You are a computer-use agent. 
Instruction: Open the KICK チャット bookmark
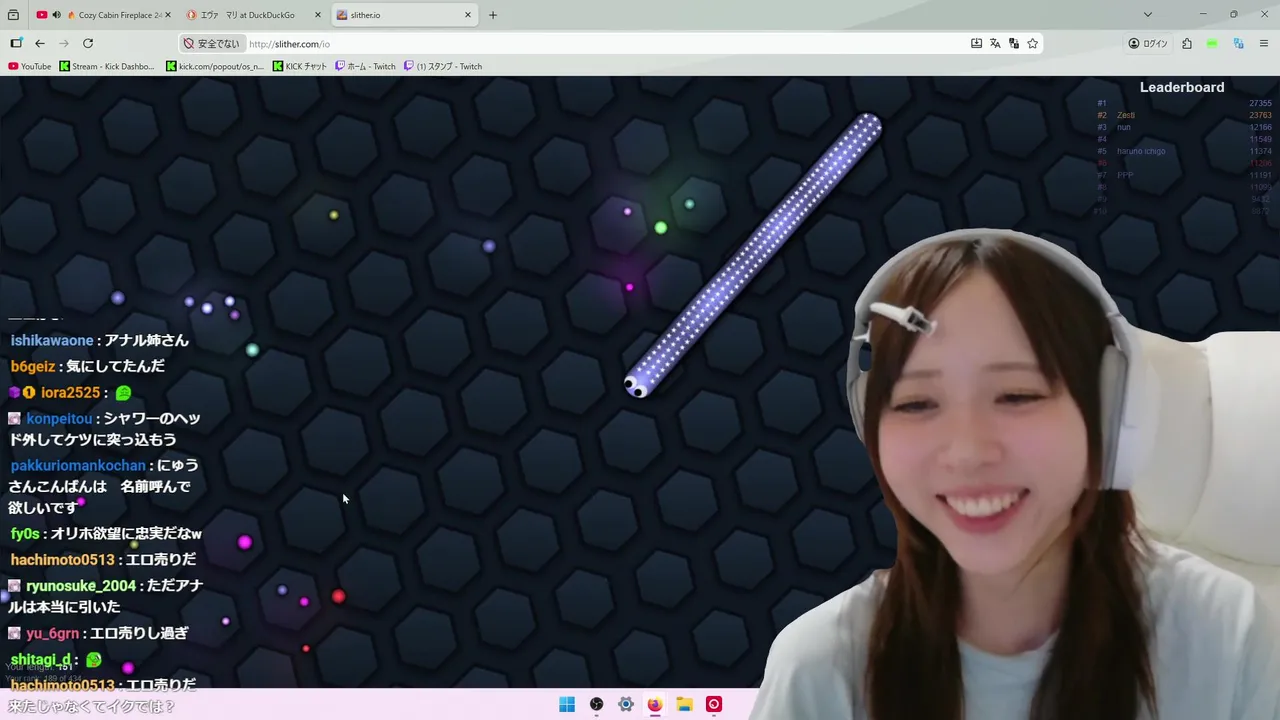pos(300,66)
